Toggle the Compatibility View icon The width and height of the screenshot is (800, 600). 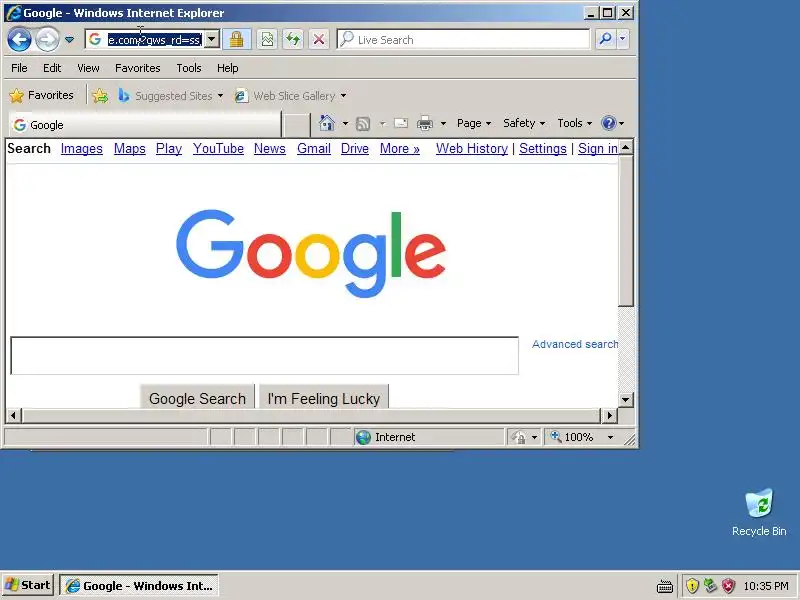pyautogui.click(x=267, y=39)
